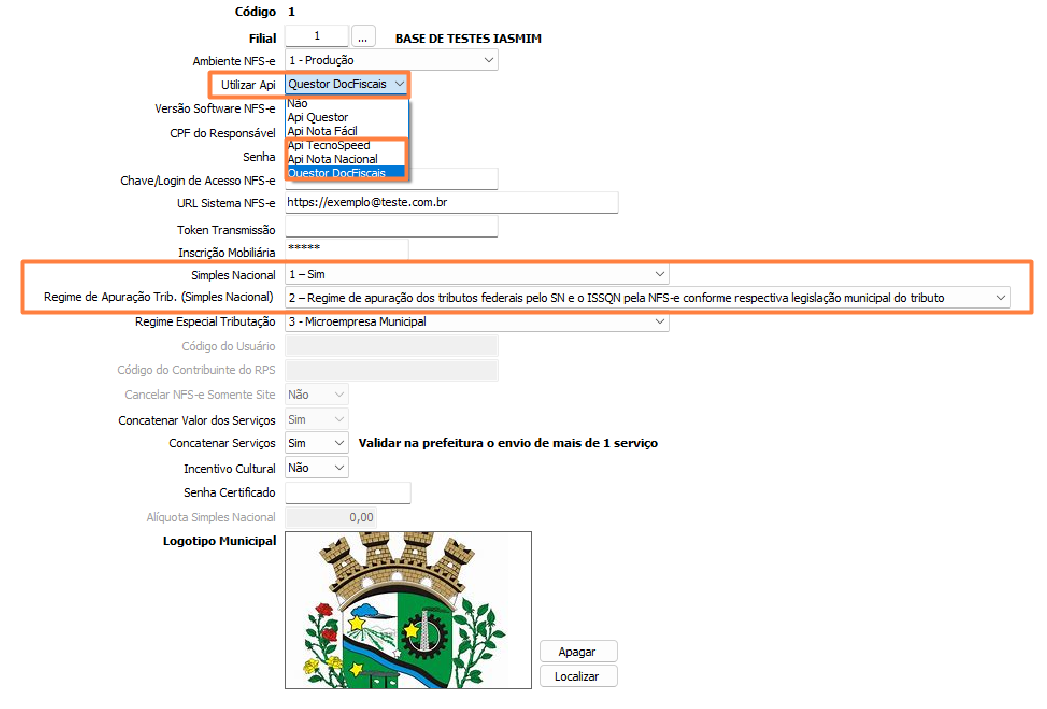The width and height of the screenshot is (1047, 709).
Task: Choose 'Api Questor' from the list
Action: (x=318, y=117)
